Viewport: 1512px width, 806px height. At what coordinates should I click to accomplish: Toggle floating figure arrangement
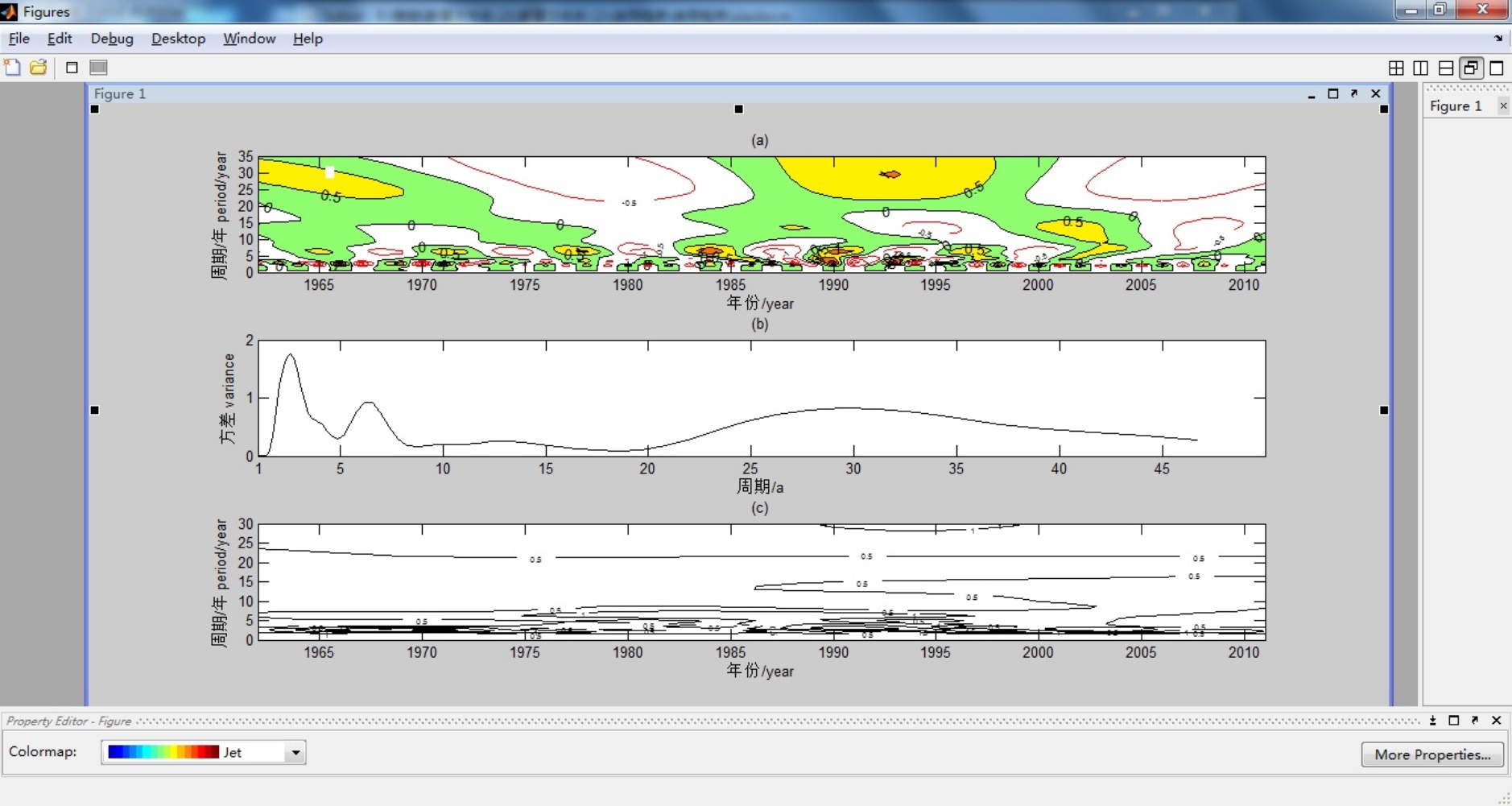(x=1471, y=68)
